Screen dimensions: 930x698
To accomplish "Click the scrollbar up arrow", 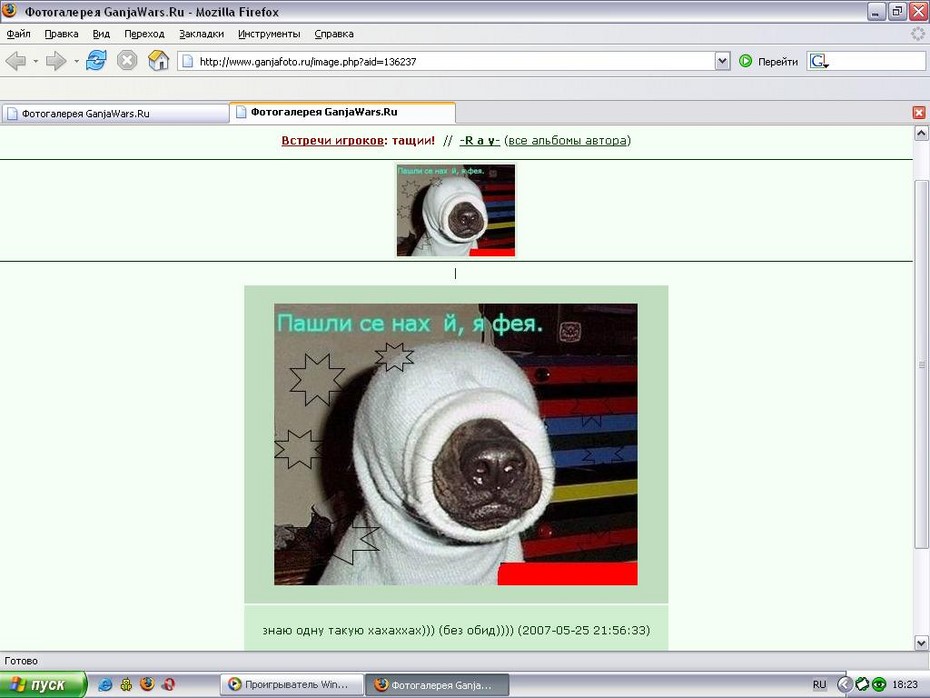I will [921, 133].
